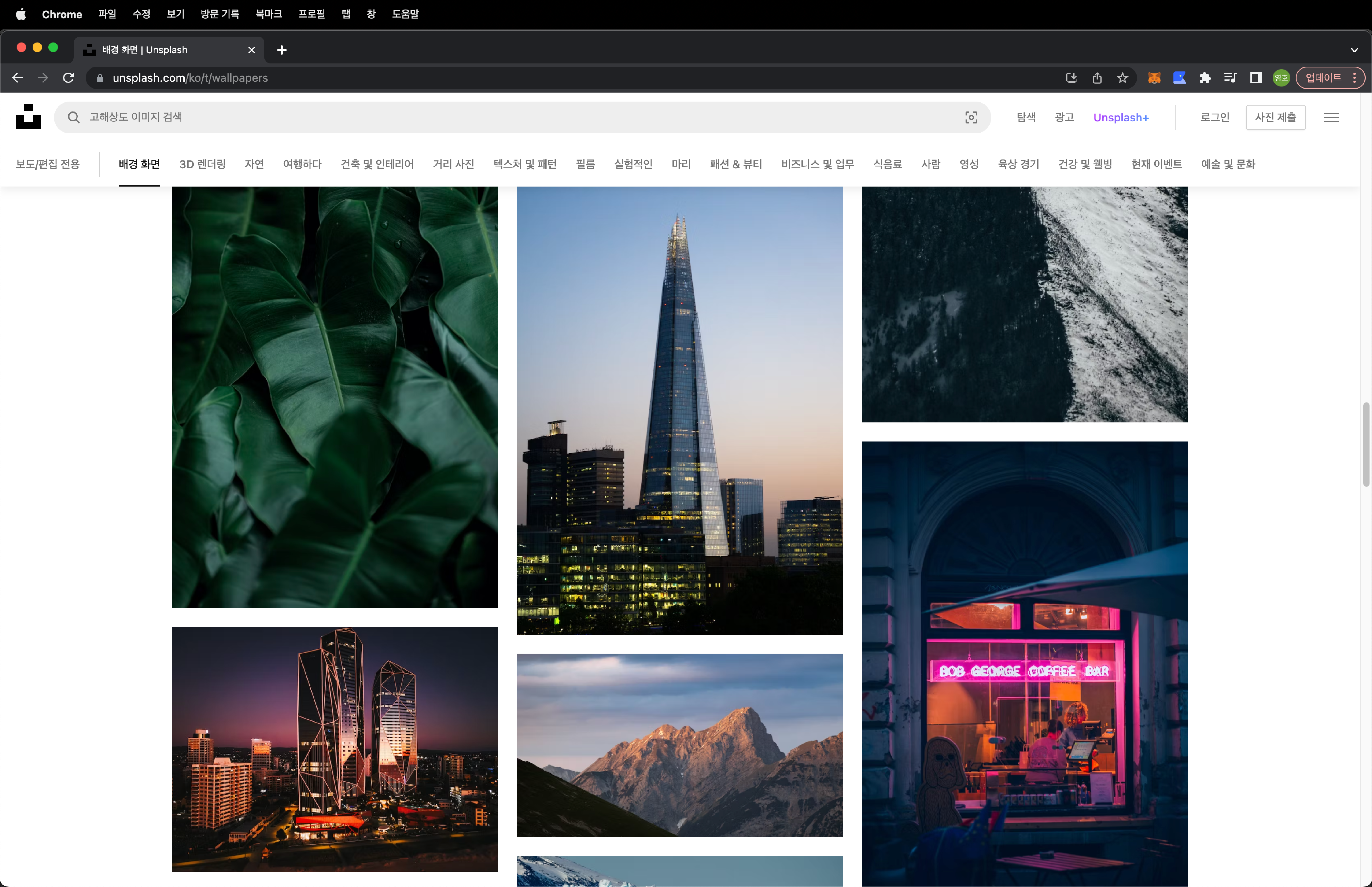Click the 사진 제출 button
This screenshot has height=887, width=1372.
point(1275,118)
